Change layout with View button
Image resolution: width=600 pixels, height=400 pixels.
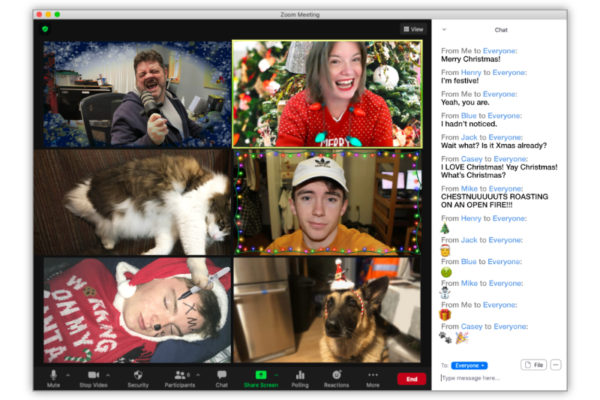(x=413, y=29)
